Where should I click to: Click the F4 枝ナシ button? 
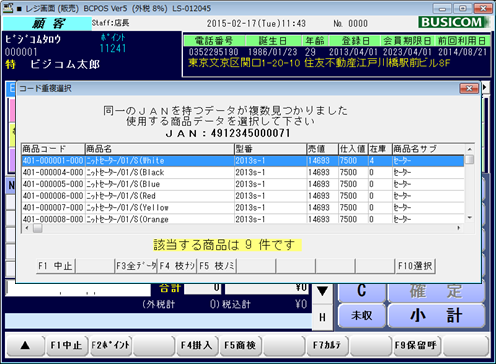coord(177,266)
